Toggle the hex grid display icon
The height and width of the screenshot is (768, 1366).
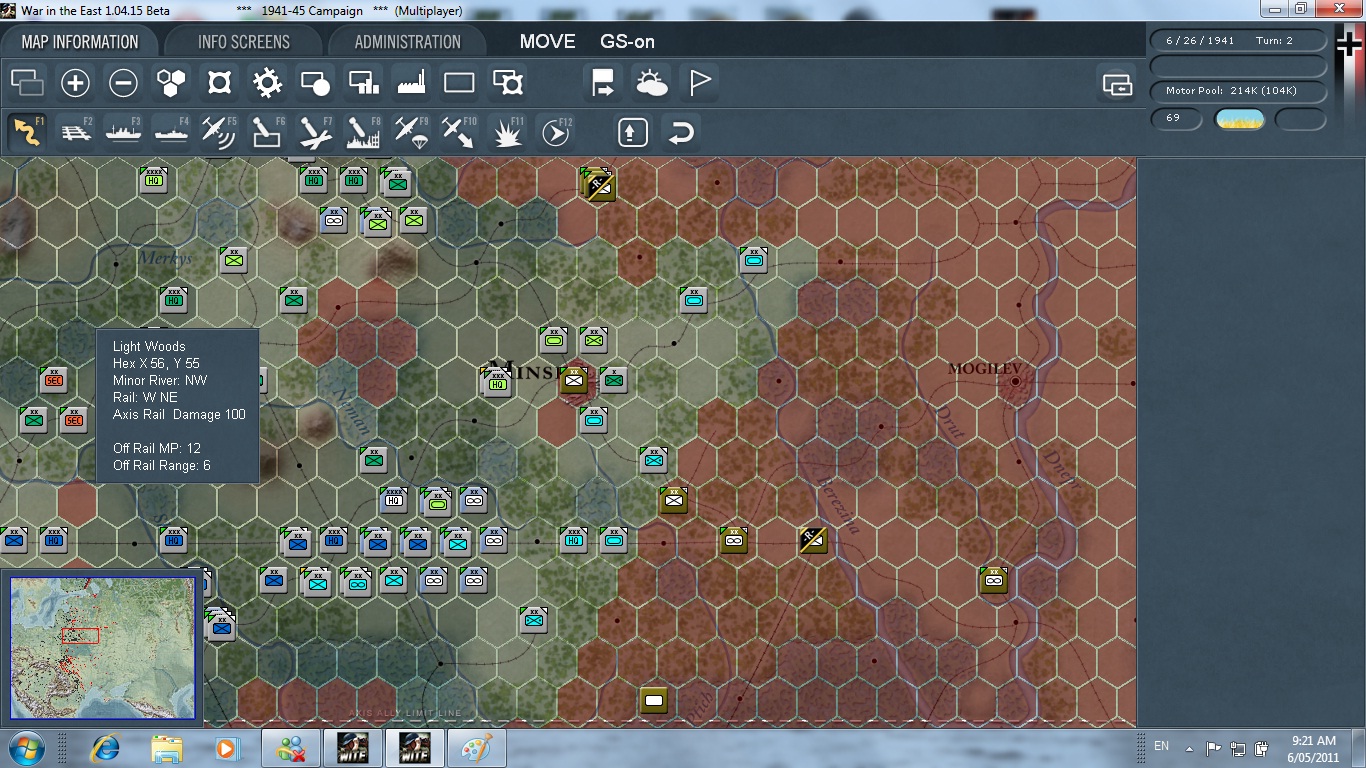coord(171,82)
